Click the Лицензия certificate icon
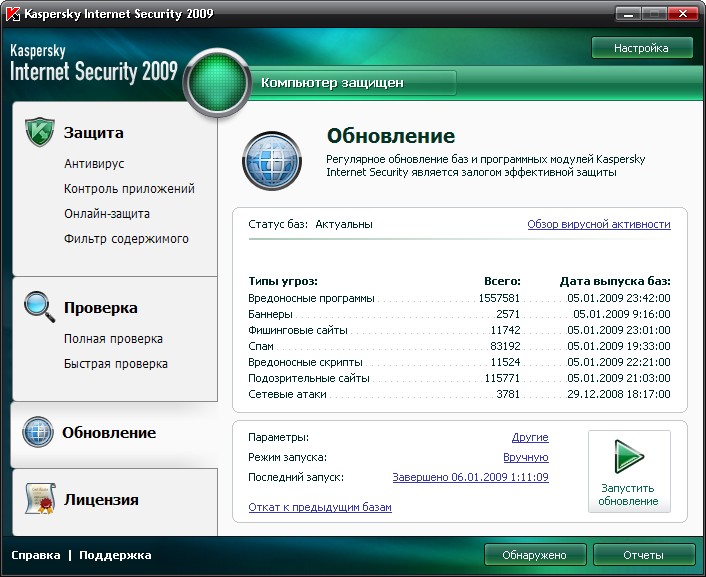 pos(39,499)
